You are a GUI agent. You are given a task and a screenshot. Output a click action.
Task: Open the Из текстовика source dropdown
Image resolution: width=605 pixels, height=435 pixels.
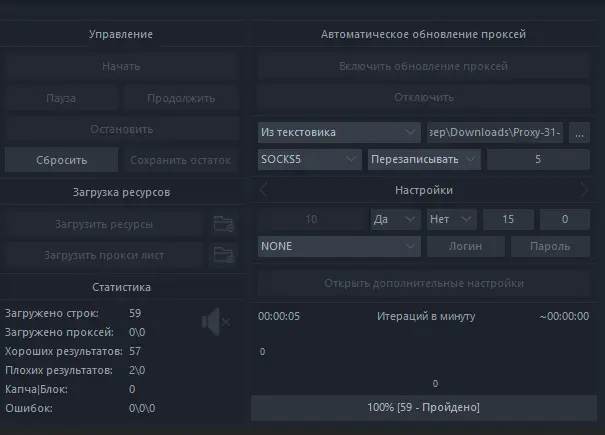(339, 132)
